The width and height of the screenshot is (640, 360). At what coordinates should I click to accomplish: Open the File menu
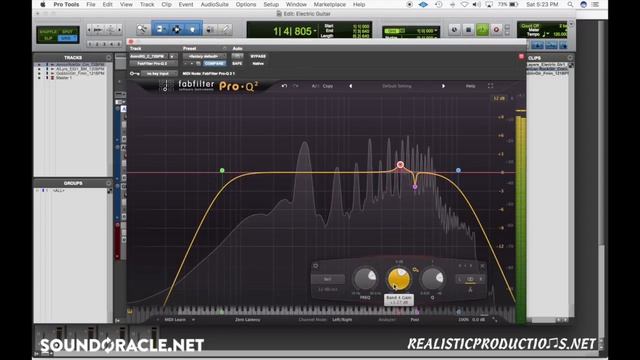91,4
